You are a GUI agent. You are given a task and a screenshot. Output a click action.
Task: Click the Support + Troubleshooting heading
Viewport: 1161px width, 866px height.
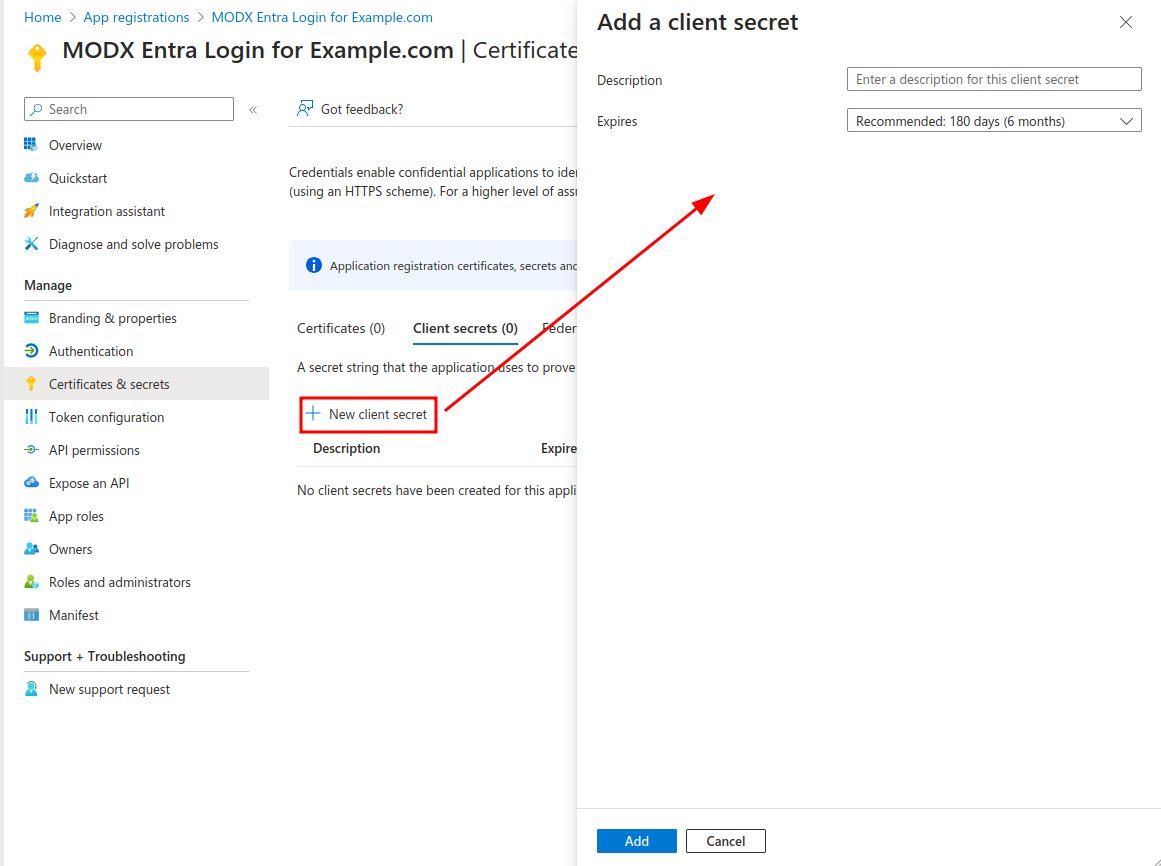pos(104,656)
